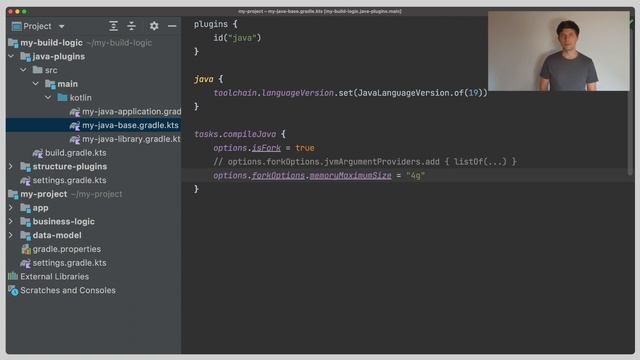Click toolchain.languageVersion in java block
The height and width of the screenshot is (360, 640).
point(273,93)
